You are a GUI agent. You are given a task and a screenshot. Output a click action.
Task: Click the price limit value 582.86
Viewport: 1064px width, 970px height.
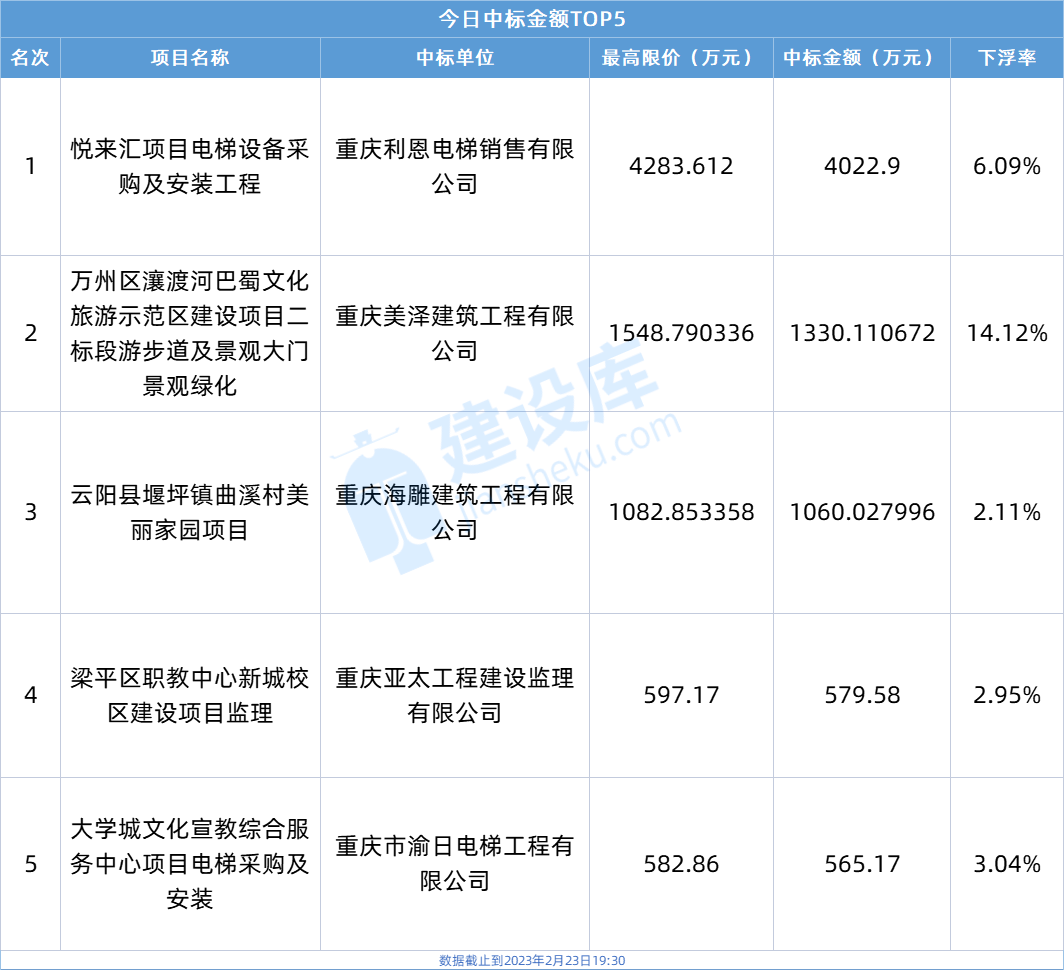(681, 864)
